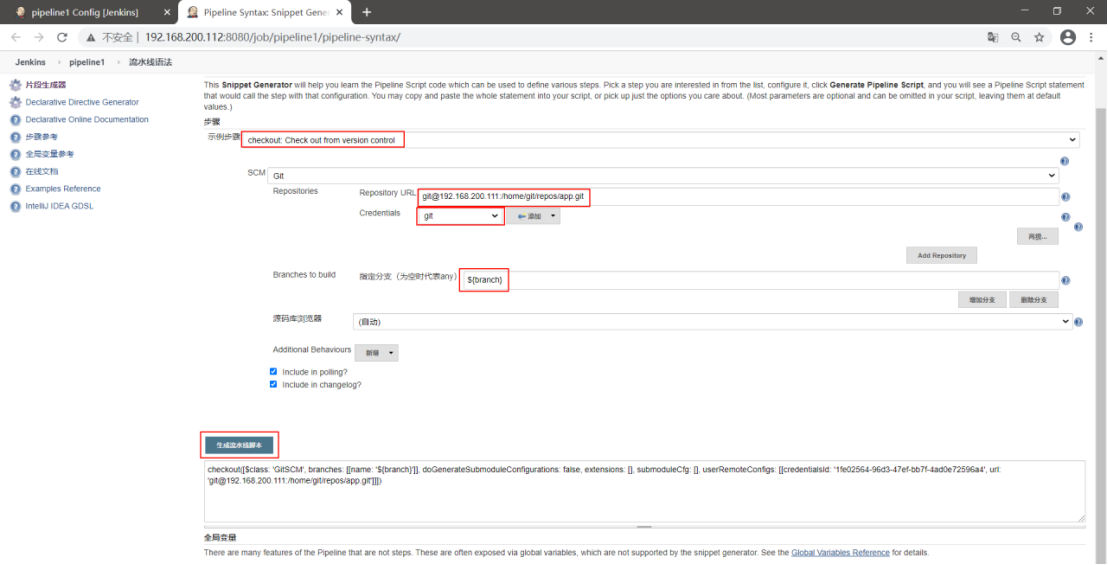Open help for 源码库浏览器 dropdown
Screen dimensions: 1108x565
pyautogui.click(x=1078, y=322)
